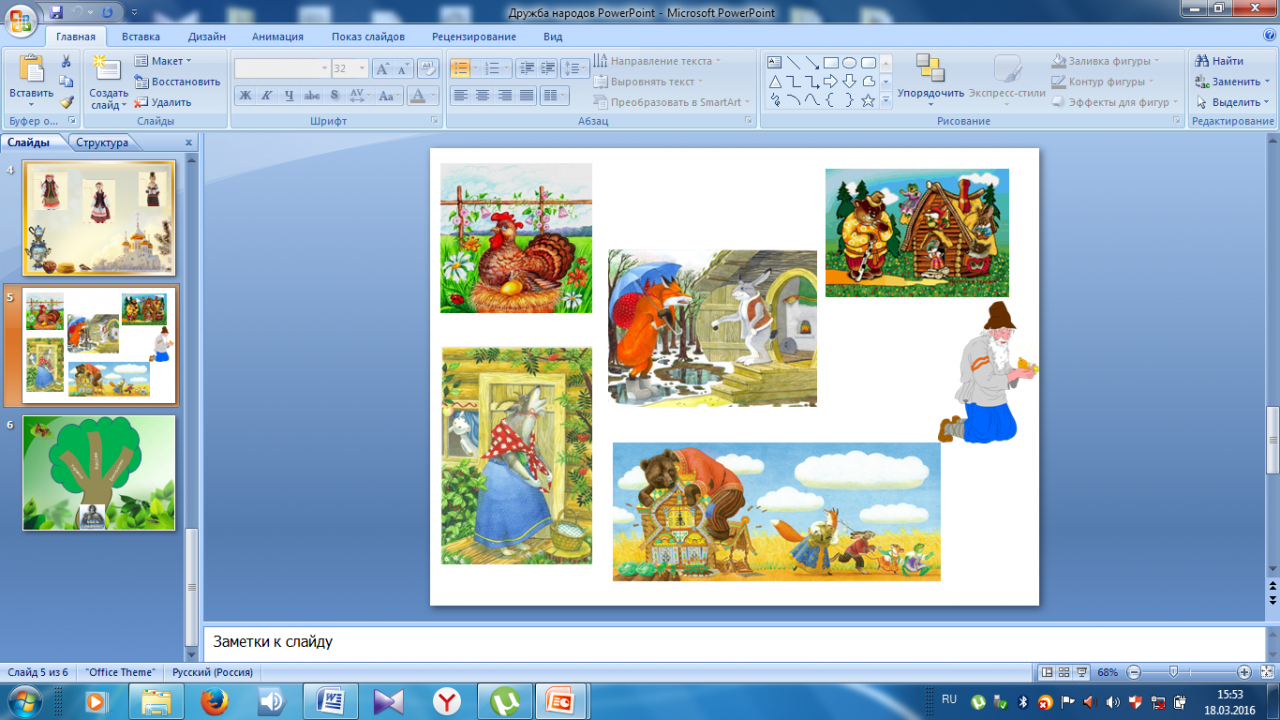Select the Triangle shape
Screen dimensions: 1280x720
coord(775,81)
